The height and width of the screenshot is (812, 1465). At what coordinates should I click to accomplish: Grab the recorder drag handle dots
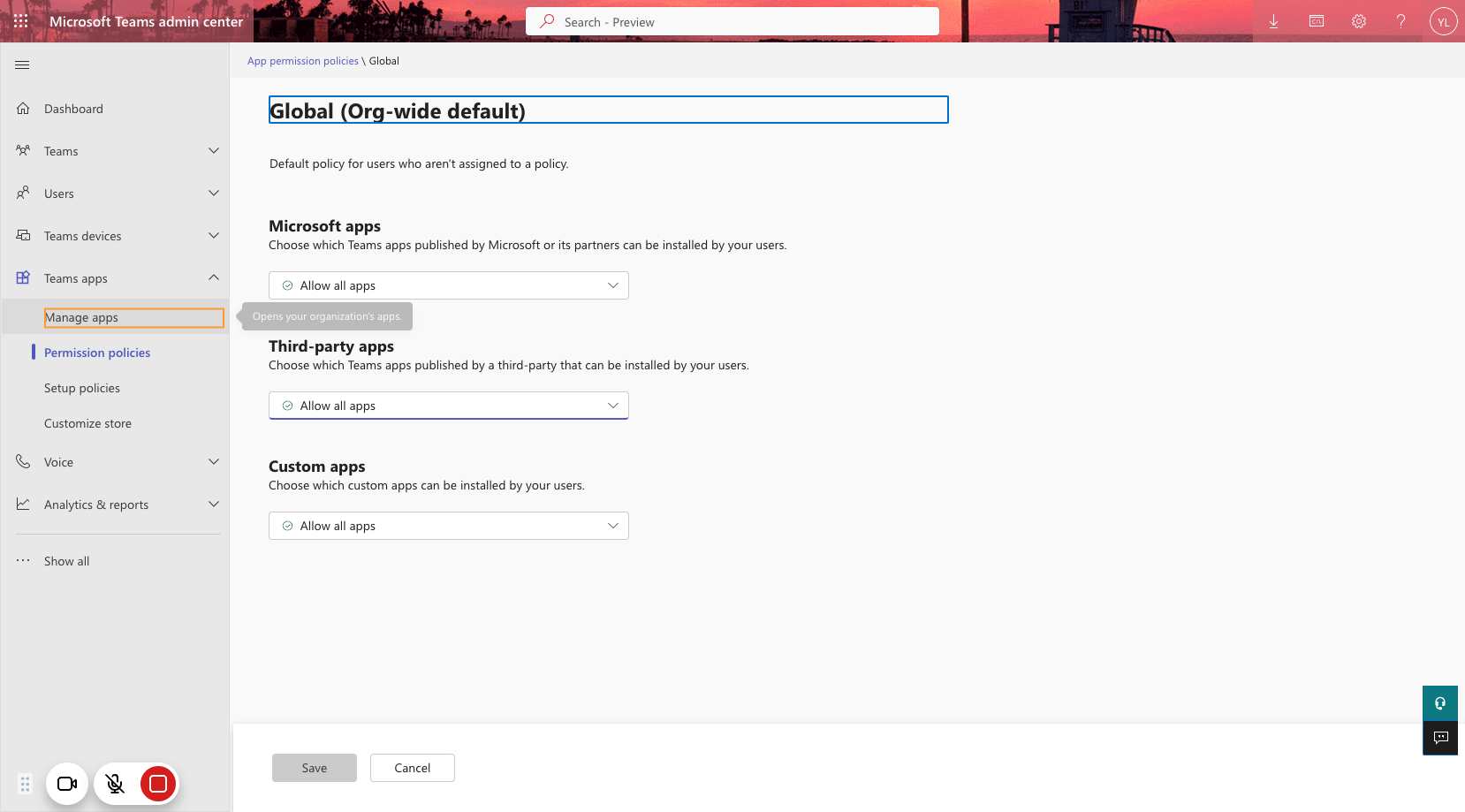(x=25, y=784)
